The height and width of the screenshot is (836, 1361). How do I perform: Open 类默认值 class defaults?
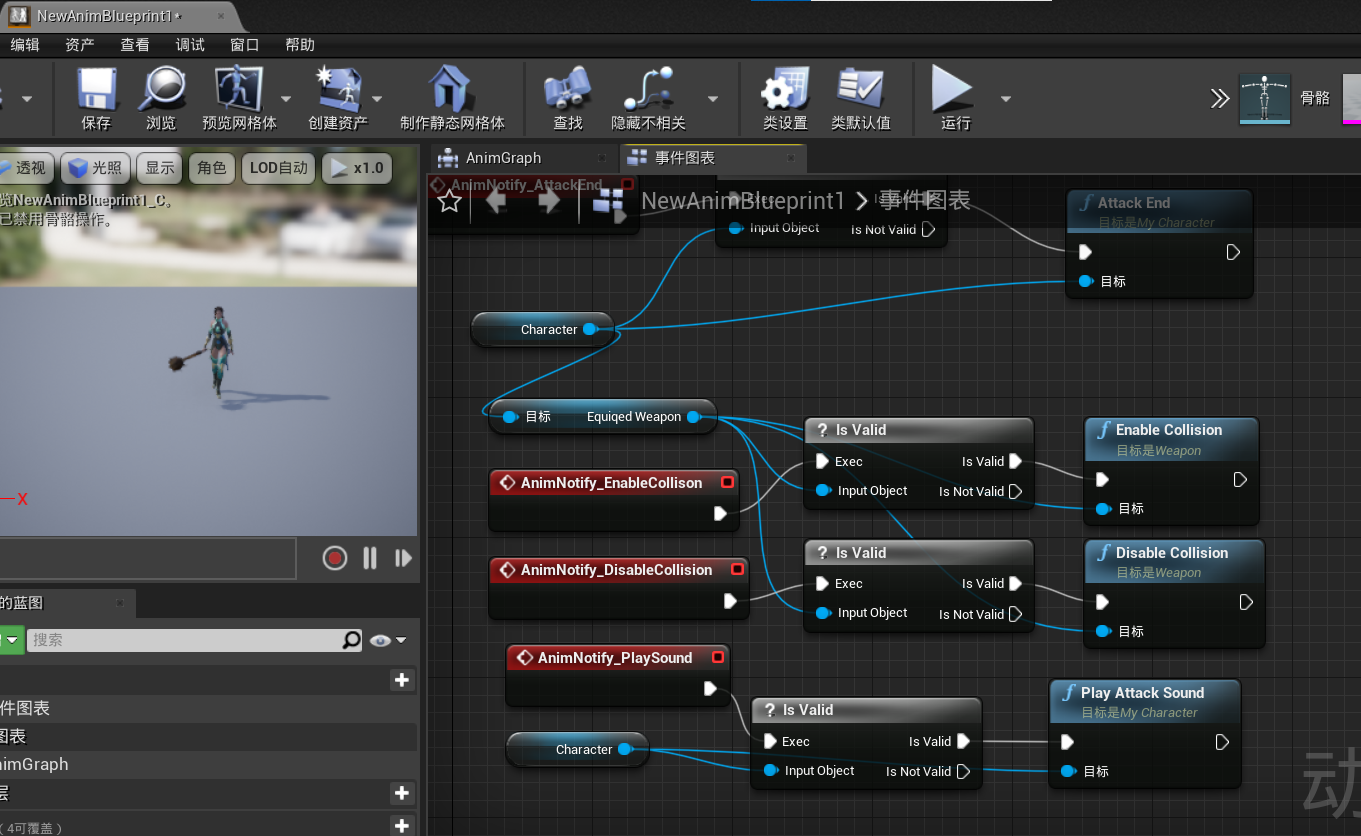click(x=861, y=98)
